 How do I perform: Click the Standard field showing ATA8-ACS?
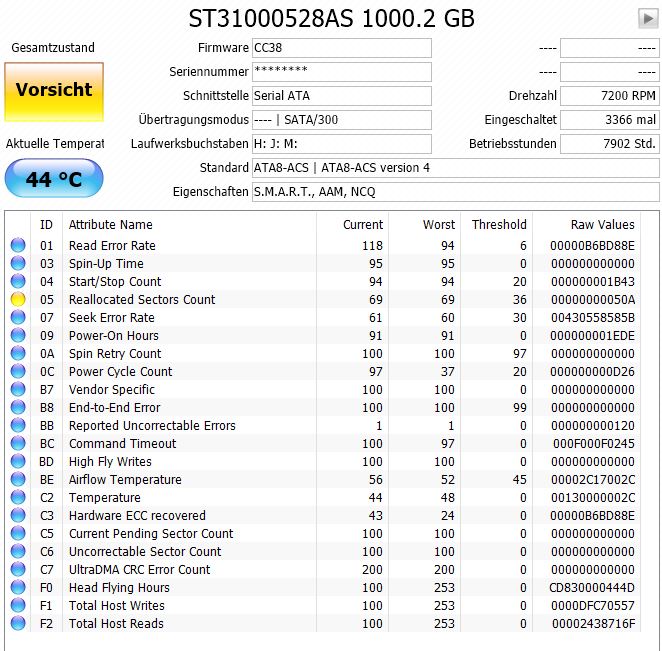(x=456, y=168)
